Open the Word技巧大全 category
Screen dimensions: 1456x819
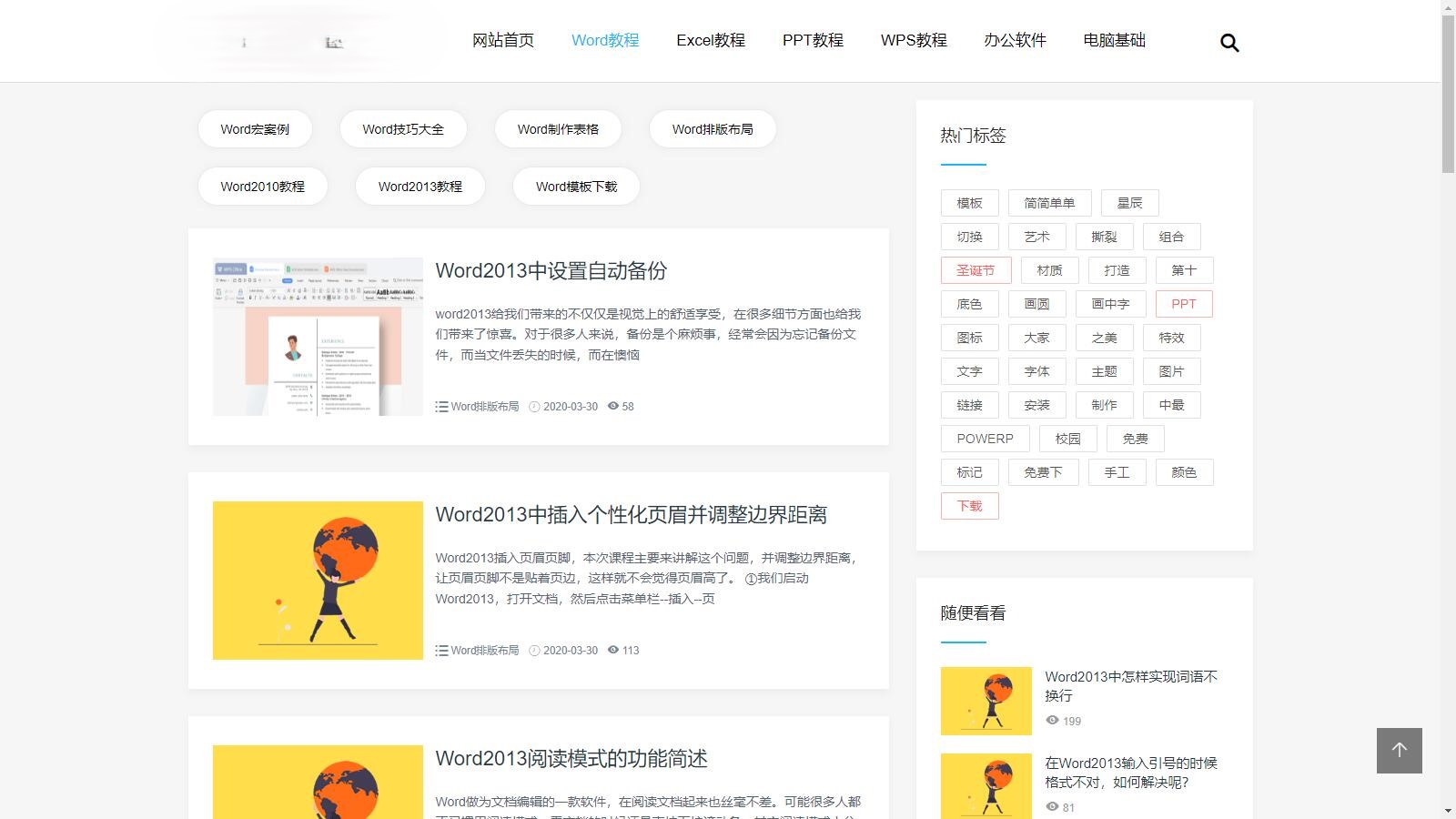point(403,129)
